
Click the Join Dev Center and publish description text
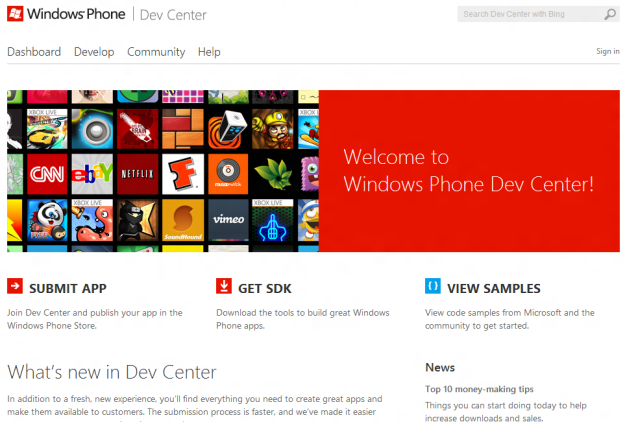94,319
